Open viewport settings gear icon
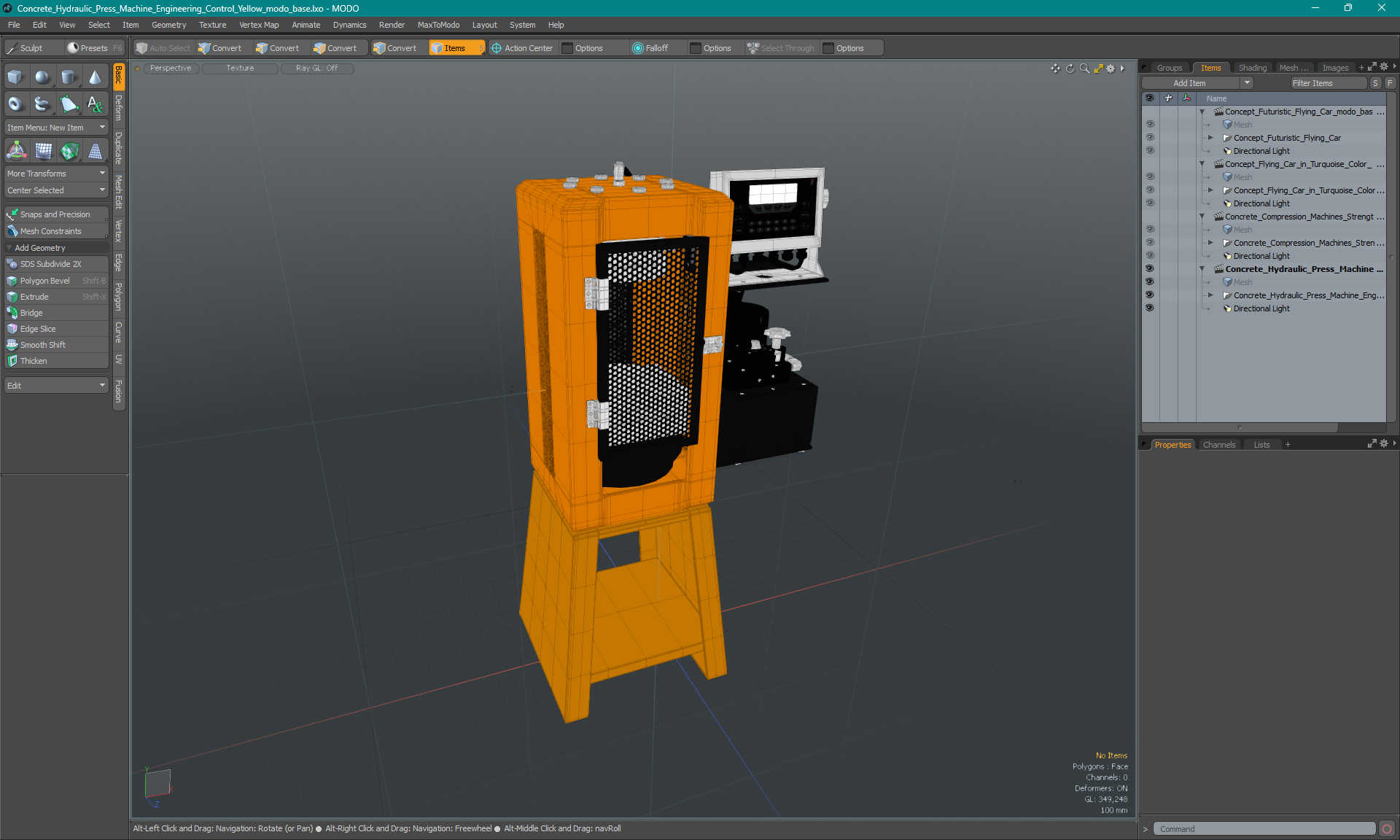The width and height of the screenshot is (1400, 840). click(x=1111, y=69)
